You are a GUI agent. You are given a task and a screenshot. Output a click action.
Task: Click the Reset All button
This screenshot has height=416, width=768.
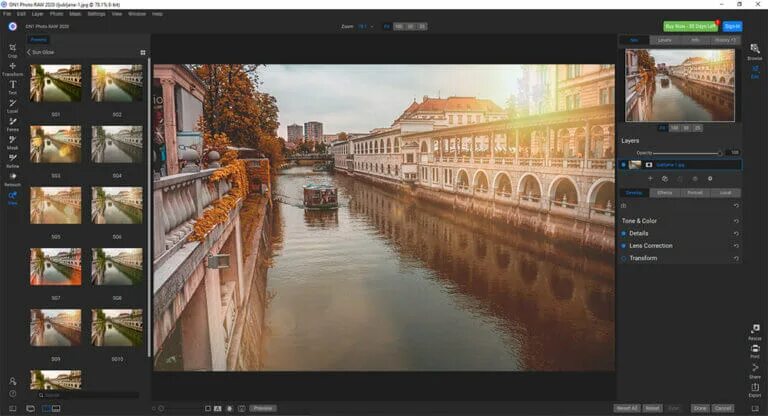click(626, 408)
